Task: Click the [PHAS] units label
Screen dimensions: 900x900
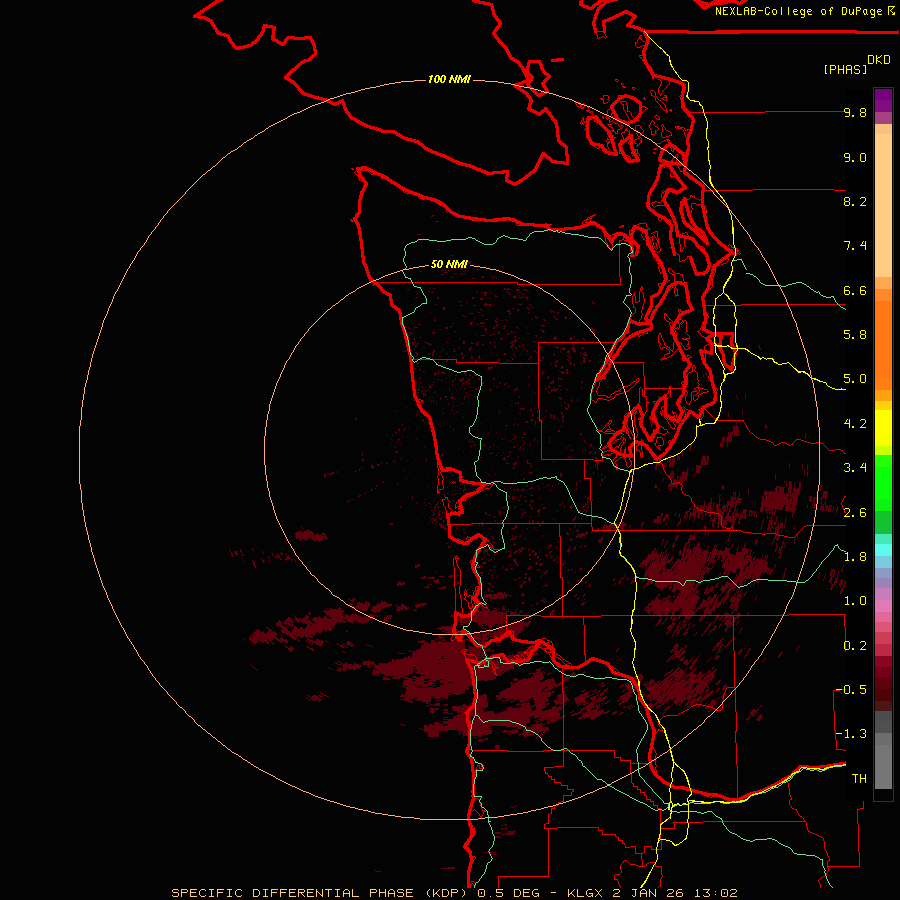Action: (x=845, y=69)
